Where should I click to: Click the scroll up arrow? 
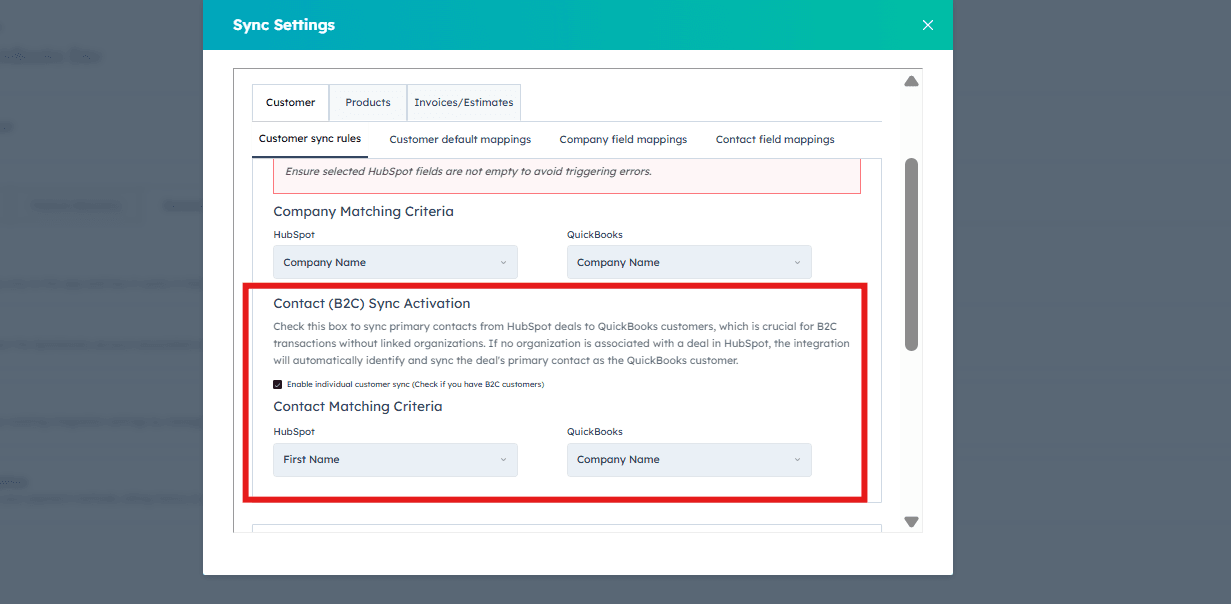(911, 81)
